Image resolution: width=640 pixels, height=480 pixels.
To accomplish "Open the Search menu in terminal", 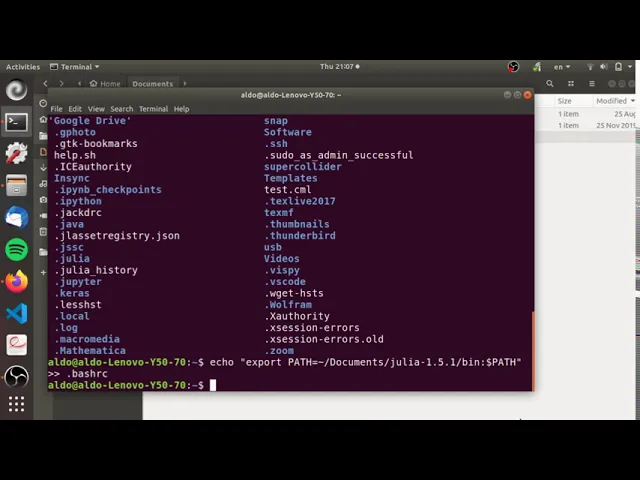I will tap(122, 109).
